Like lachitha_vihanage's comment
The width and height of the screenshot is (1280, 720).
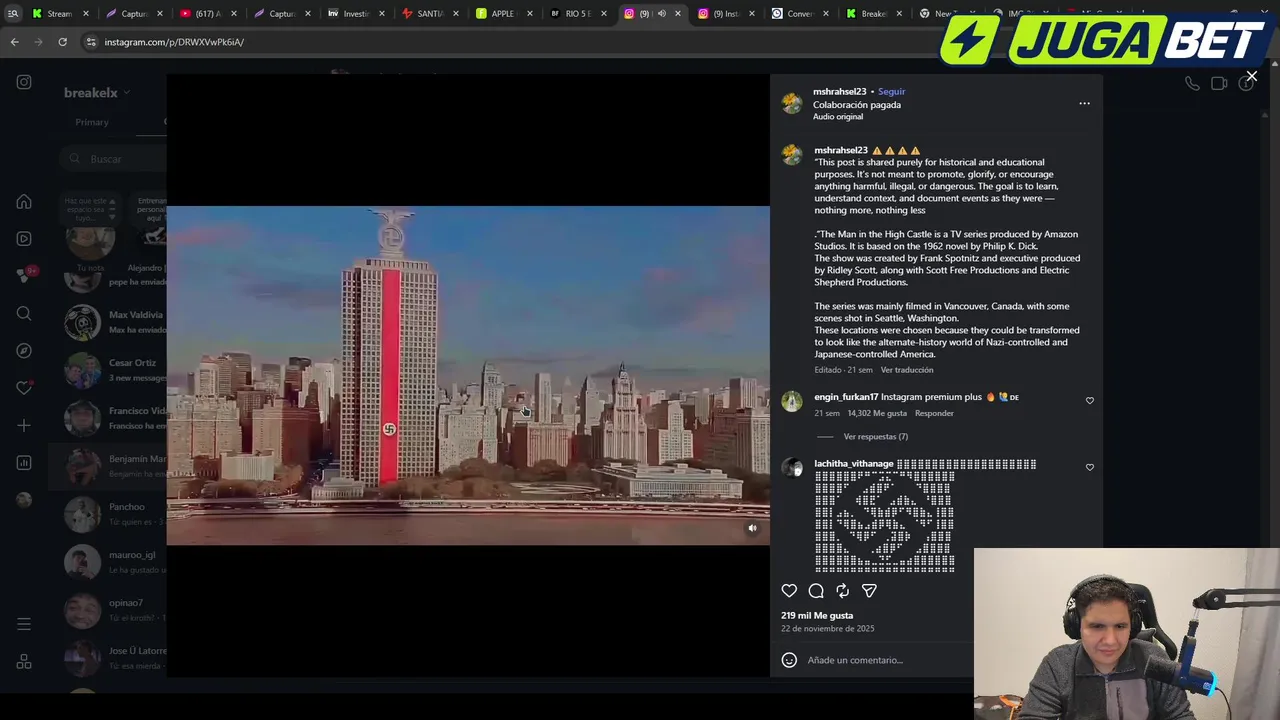[x=1090, y=467]
